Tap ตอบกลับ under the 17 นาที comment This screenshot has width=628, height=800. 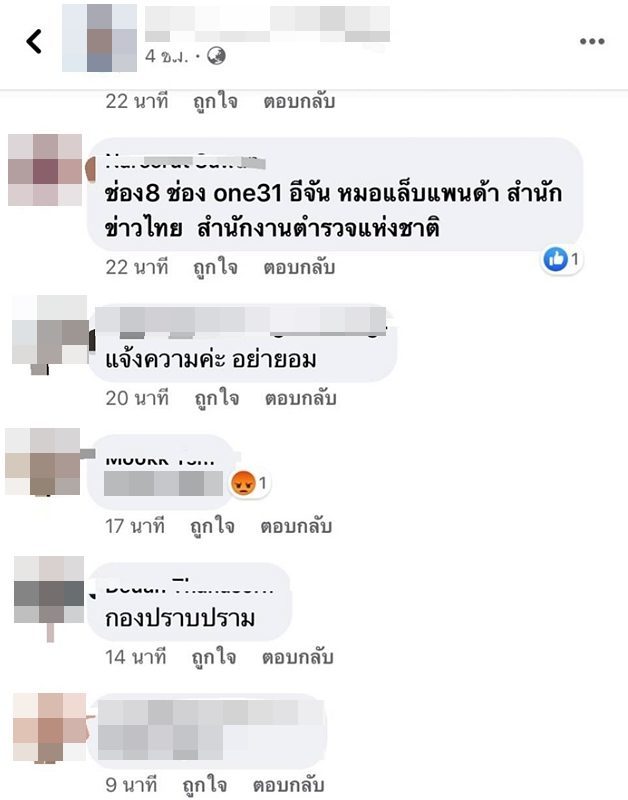click(x=296, y=526)
